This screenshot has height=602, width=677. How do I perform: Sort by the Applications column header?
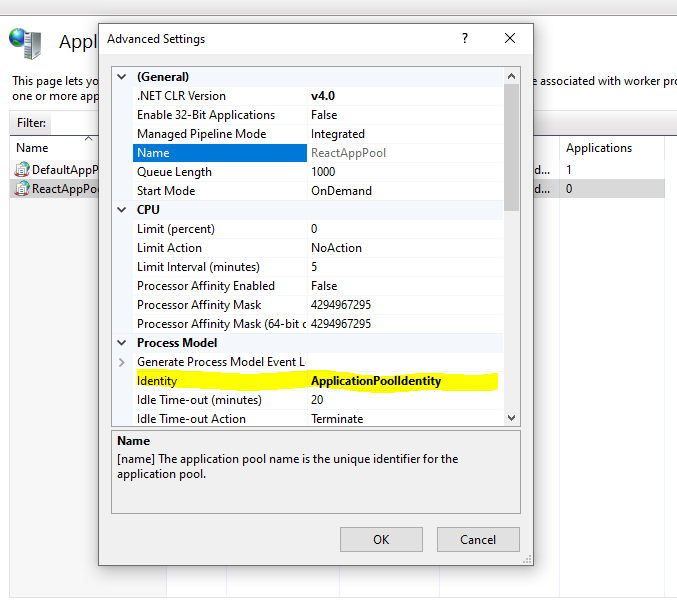pos(599,148)
